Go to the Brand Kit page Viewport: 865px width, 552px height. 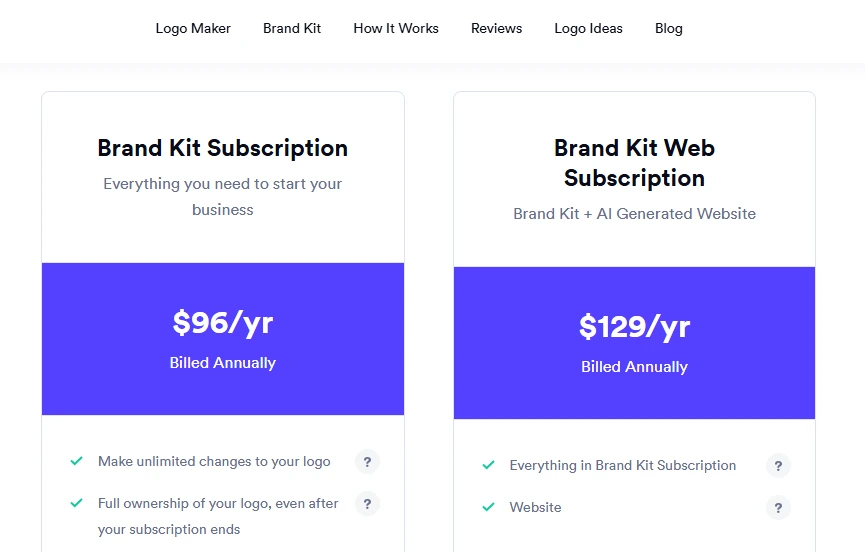292,28
